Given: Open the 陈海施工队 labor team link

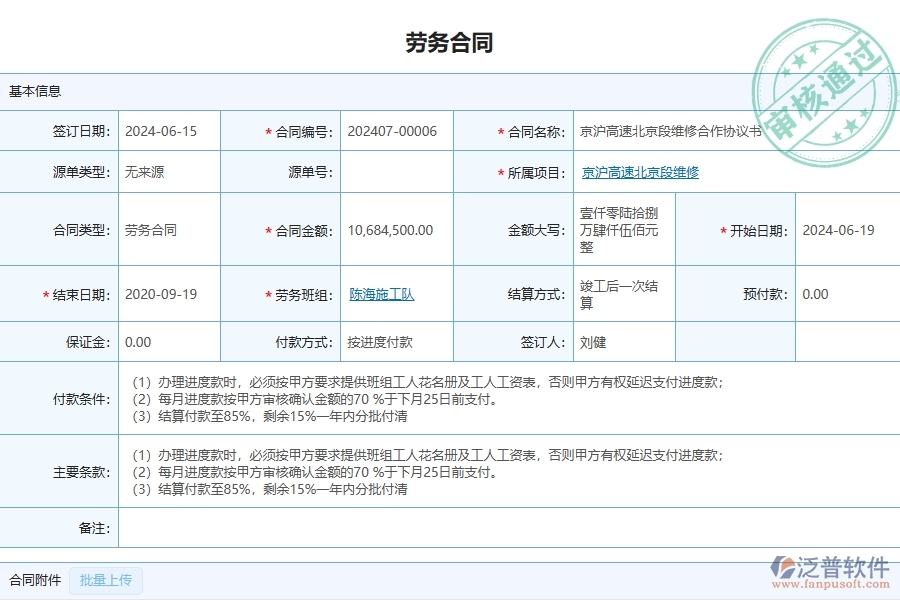Looking at the screenshot, I should pos(382,294).
